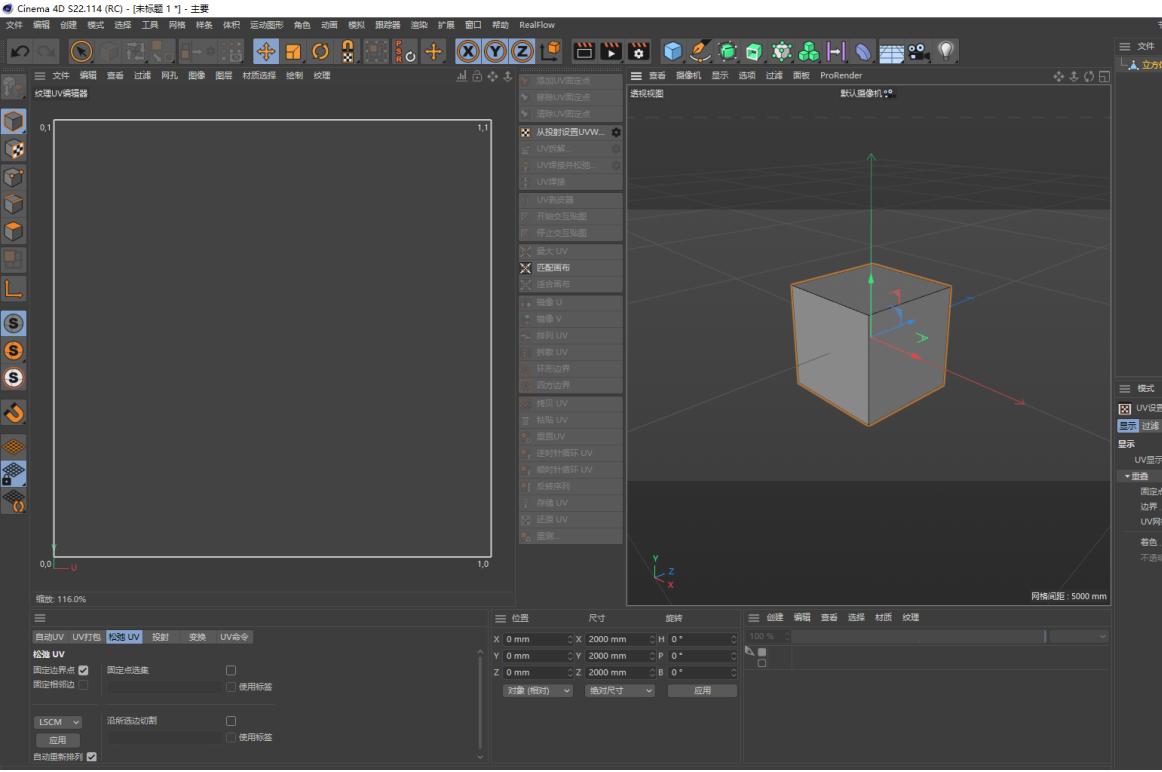
Task: Select the Move tool in top toolbar
Action: pyautogui.click(x=266, y=51)
